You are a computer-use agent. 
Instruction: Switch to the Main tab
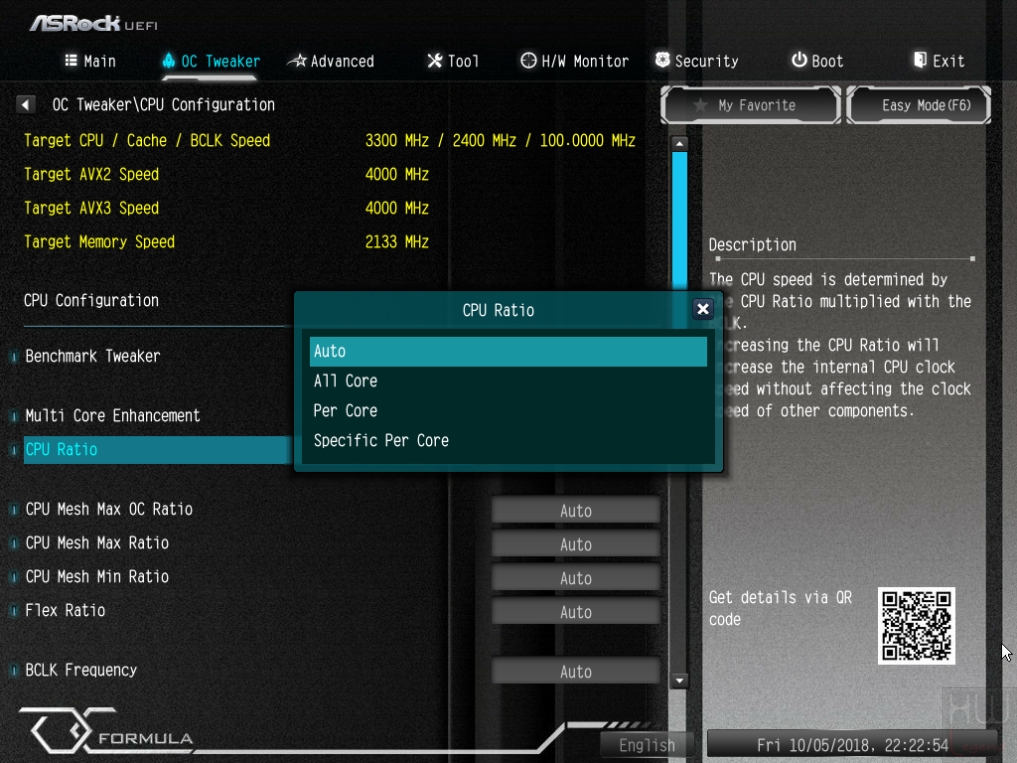click(90, 61)
